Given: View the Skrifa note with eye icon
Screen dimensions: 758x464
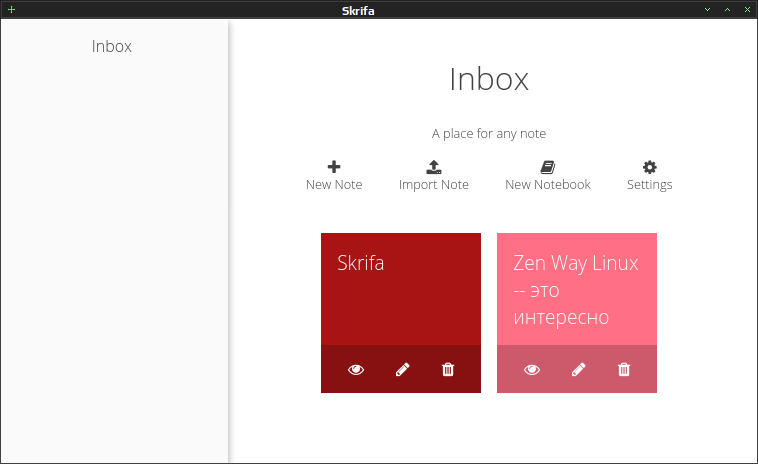Looking at the screenshot, I should 356,370.
